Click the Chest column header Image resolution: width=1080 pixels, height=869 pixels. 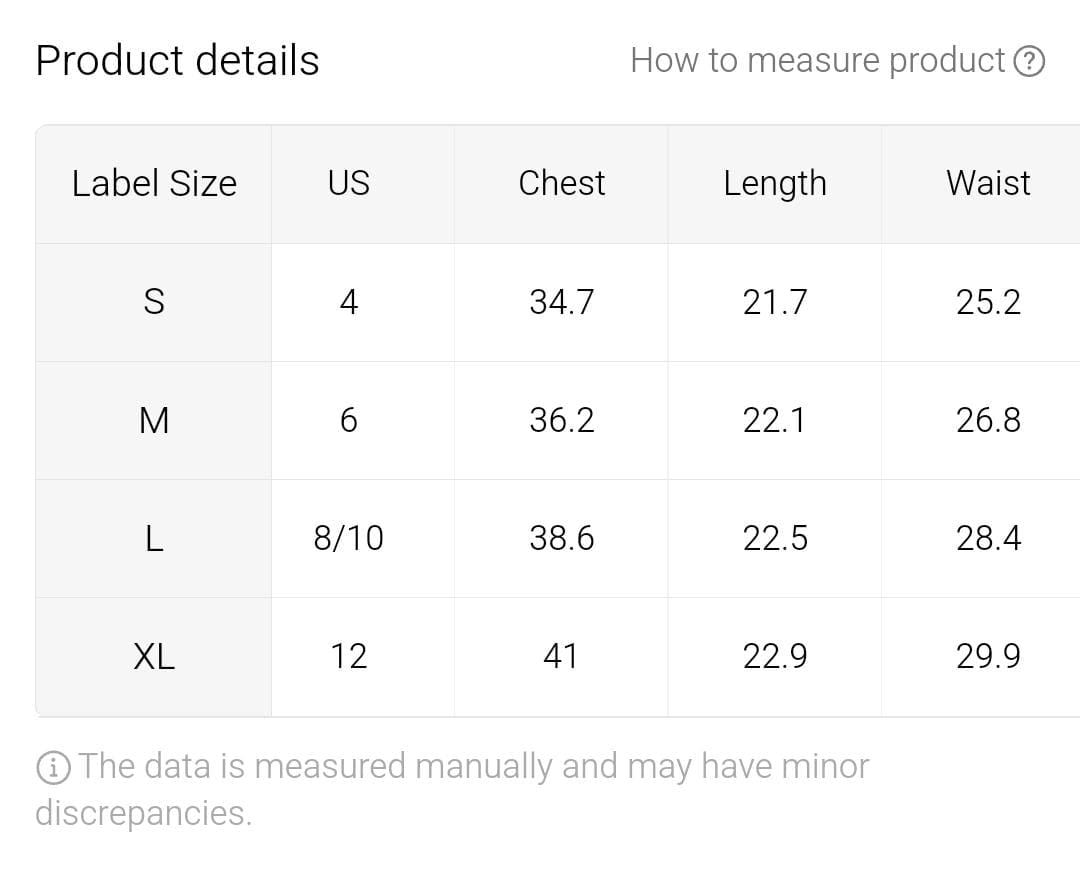[561, 183]
